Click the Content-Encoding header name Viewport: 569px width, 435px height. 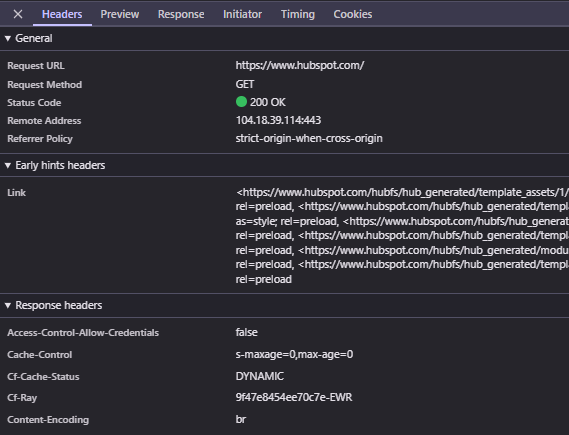tap(48, 419)
